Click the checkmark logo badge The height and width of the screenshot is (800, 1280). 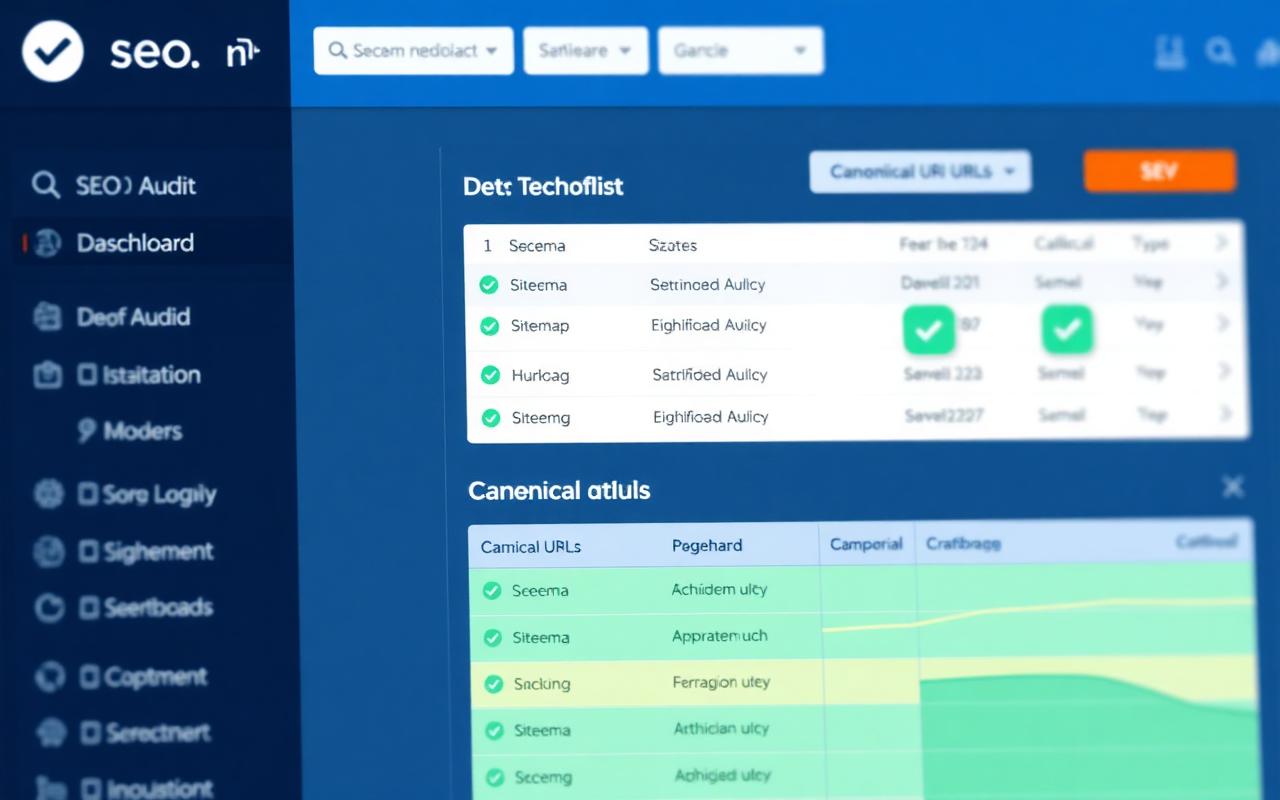click(52, 52)
